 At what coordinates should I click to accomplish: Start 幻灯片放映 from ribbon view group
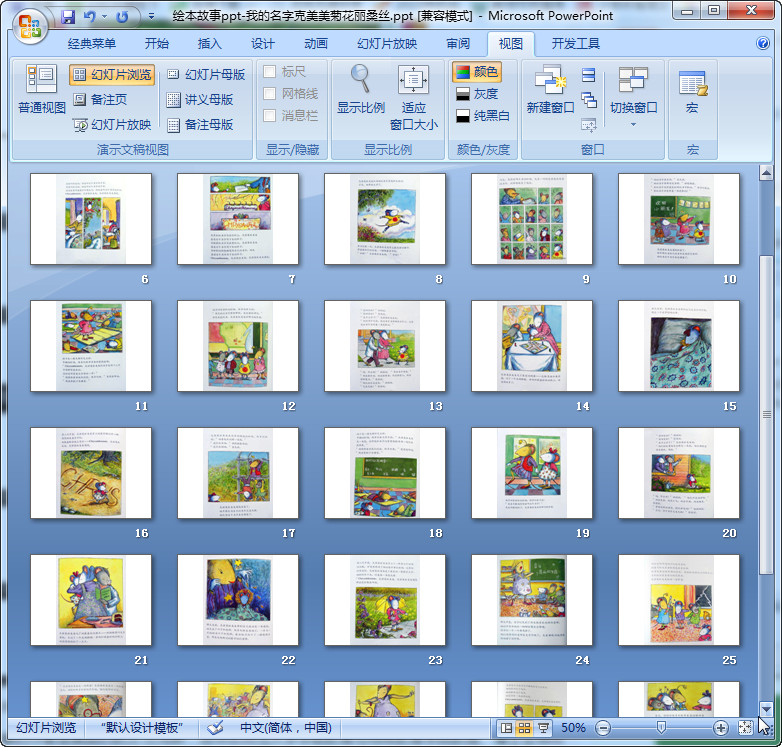(x=112, y=125)
